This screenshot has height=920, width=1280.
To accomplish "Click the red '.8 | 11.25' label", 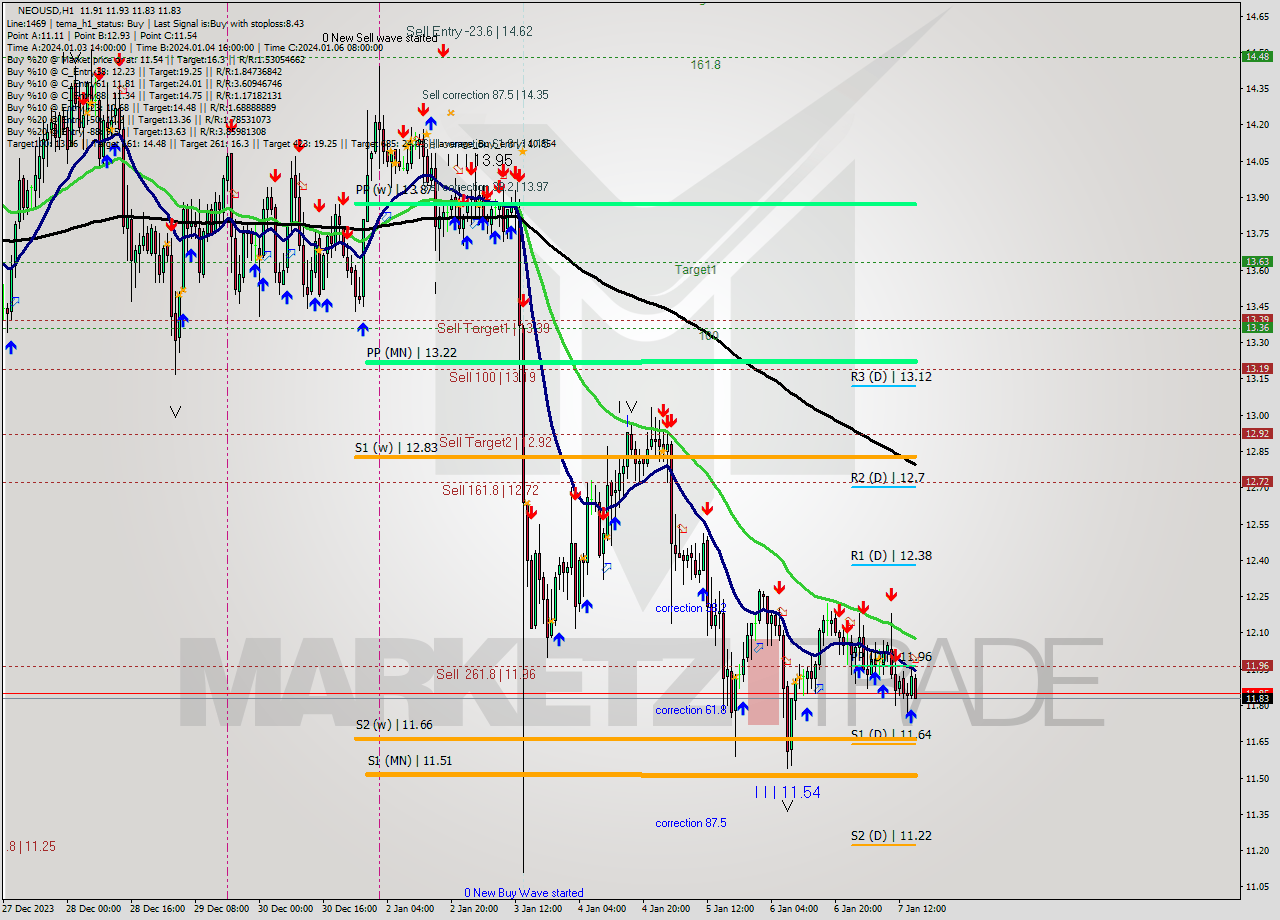I will 31,846.
